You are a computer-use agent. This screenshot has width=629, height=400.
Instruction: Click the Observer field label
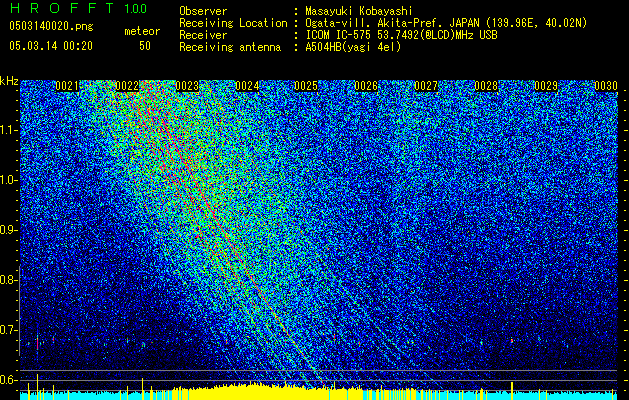pos(203,11)
